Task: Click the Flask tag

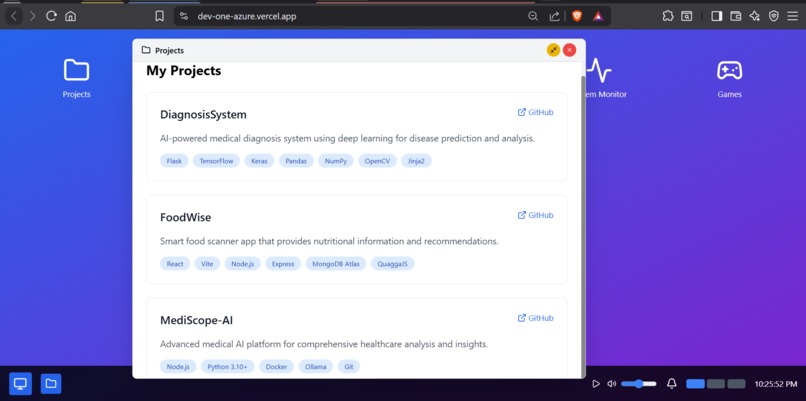Action: [x=174, y=161]
